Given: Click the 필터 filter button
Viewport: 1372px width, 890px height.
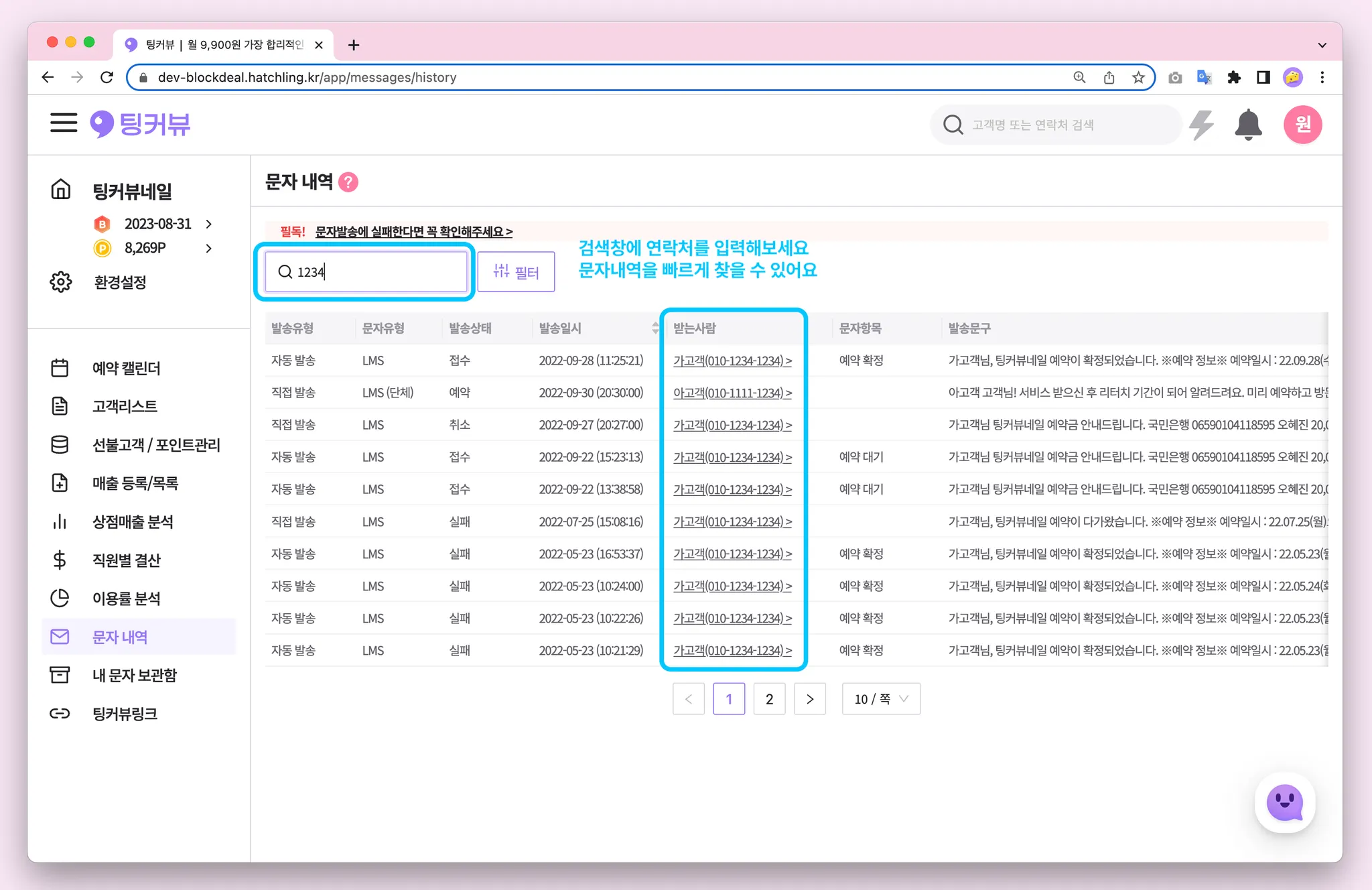Looking at the screenshot, I should coord(516,271).
